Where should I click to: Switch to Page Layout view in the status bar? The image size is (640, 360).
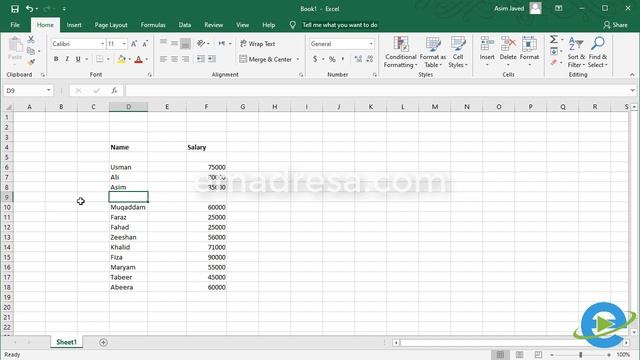point(519,355)
